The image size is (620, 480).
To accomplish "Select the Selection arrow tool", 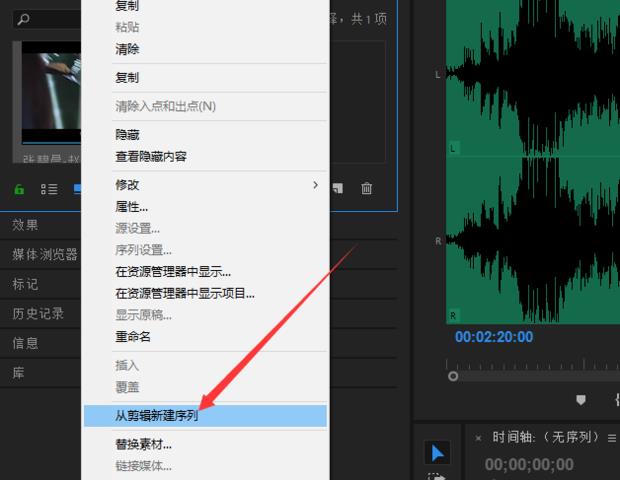I will coord(437,452).
